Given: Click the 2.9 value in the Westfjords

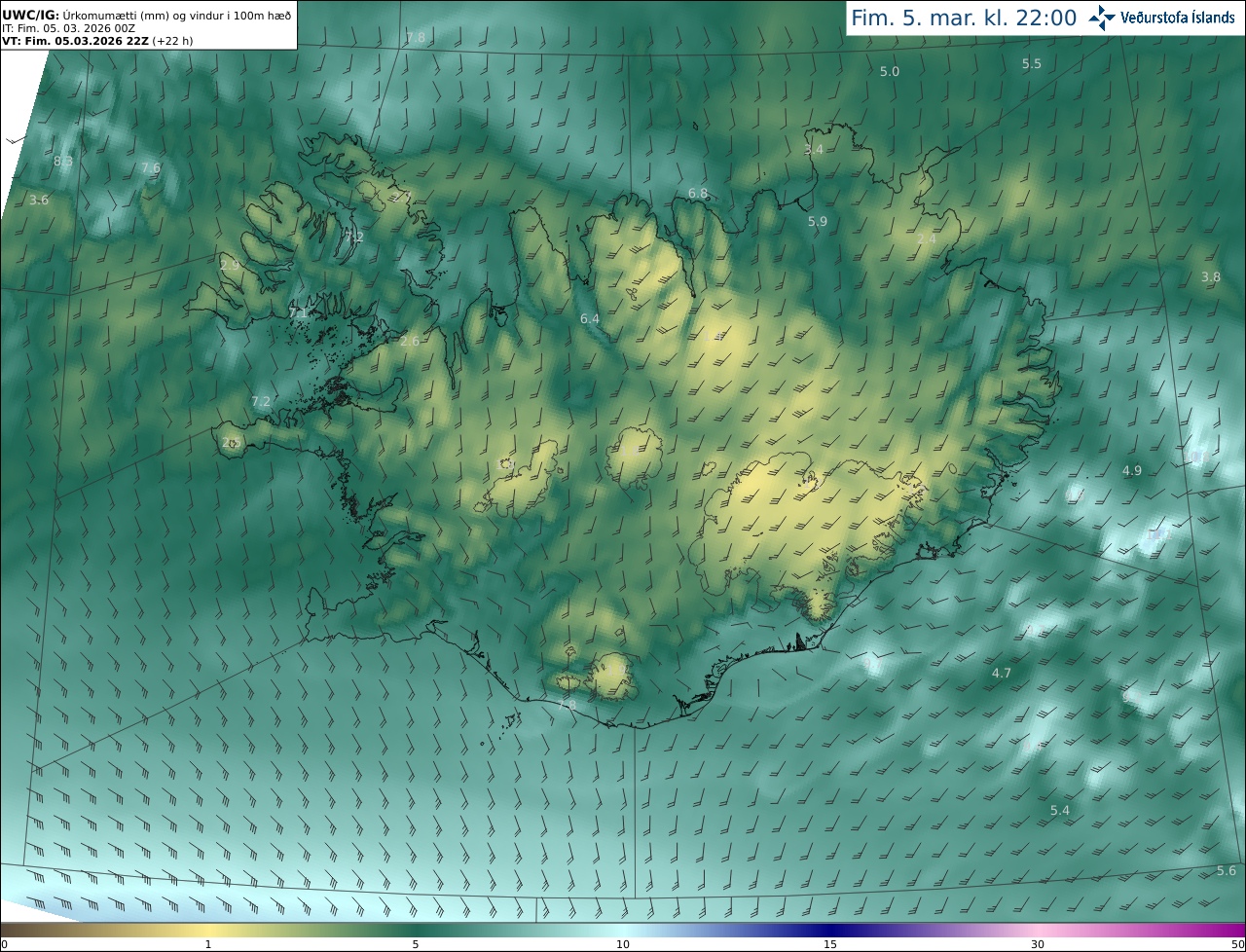Looking at the screenshot, I should point(230,266).
